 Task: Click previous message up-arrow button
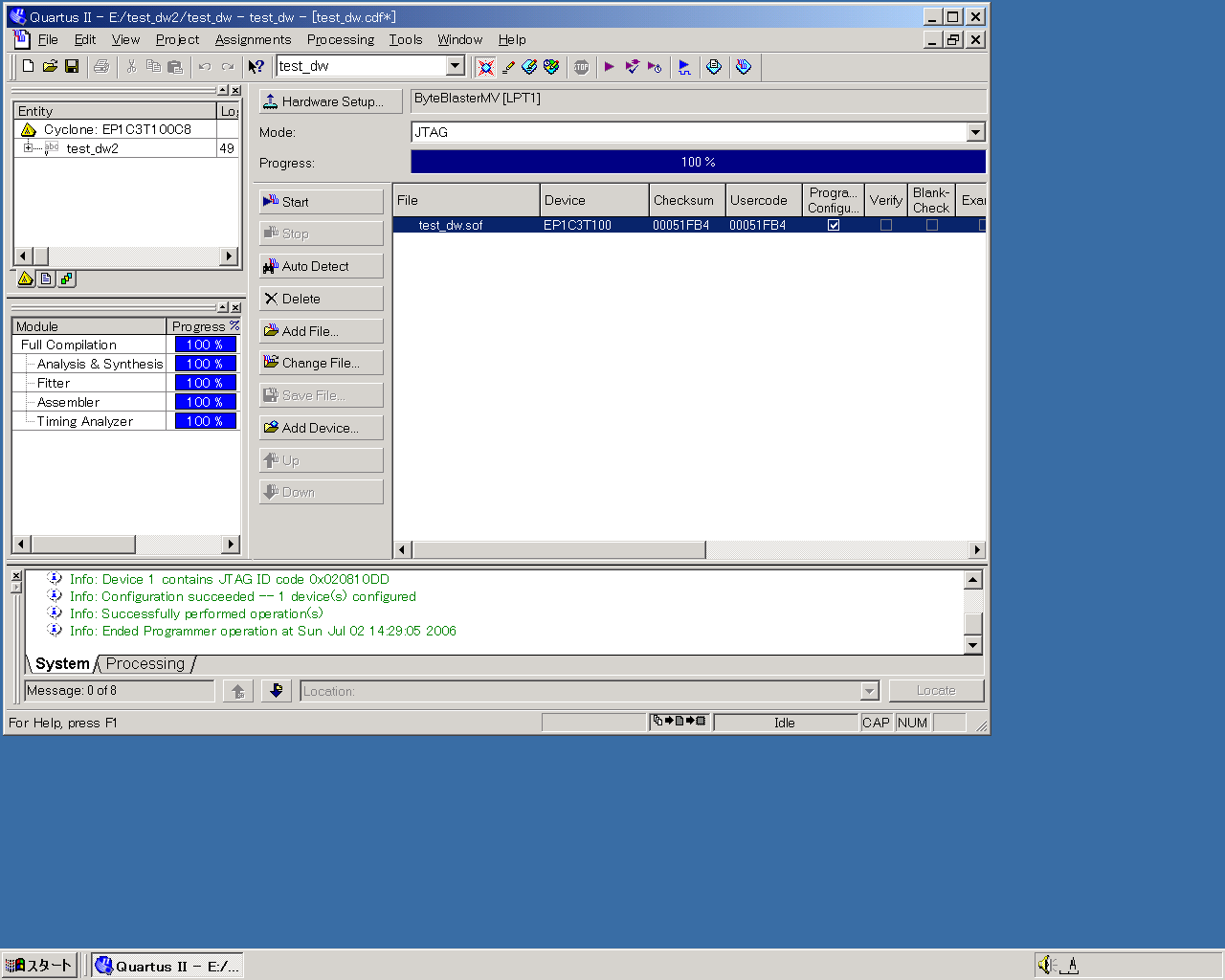(x=238, y=691)
